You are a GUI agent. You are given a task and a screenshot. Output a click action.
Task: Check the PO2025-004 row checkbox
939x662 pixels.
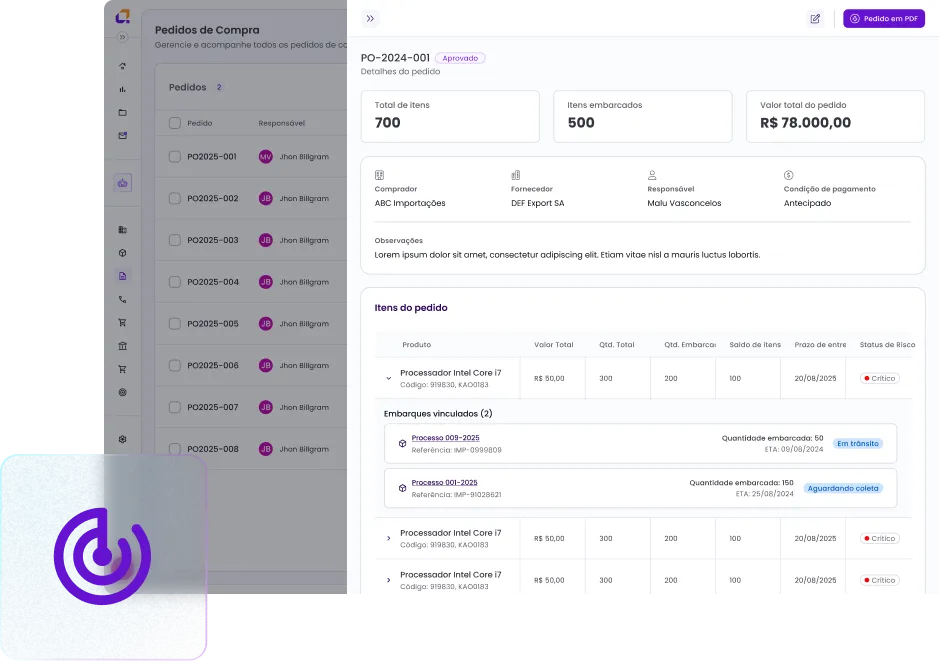click(175, 282)
